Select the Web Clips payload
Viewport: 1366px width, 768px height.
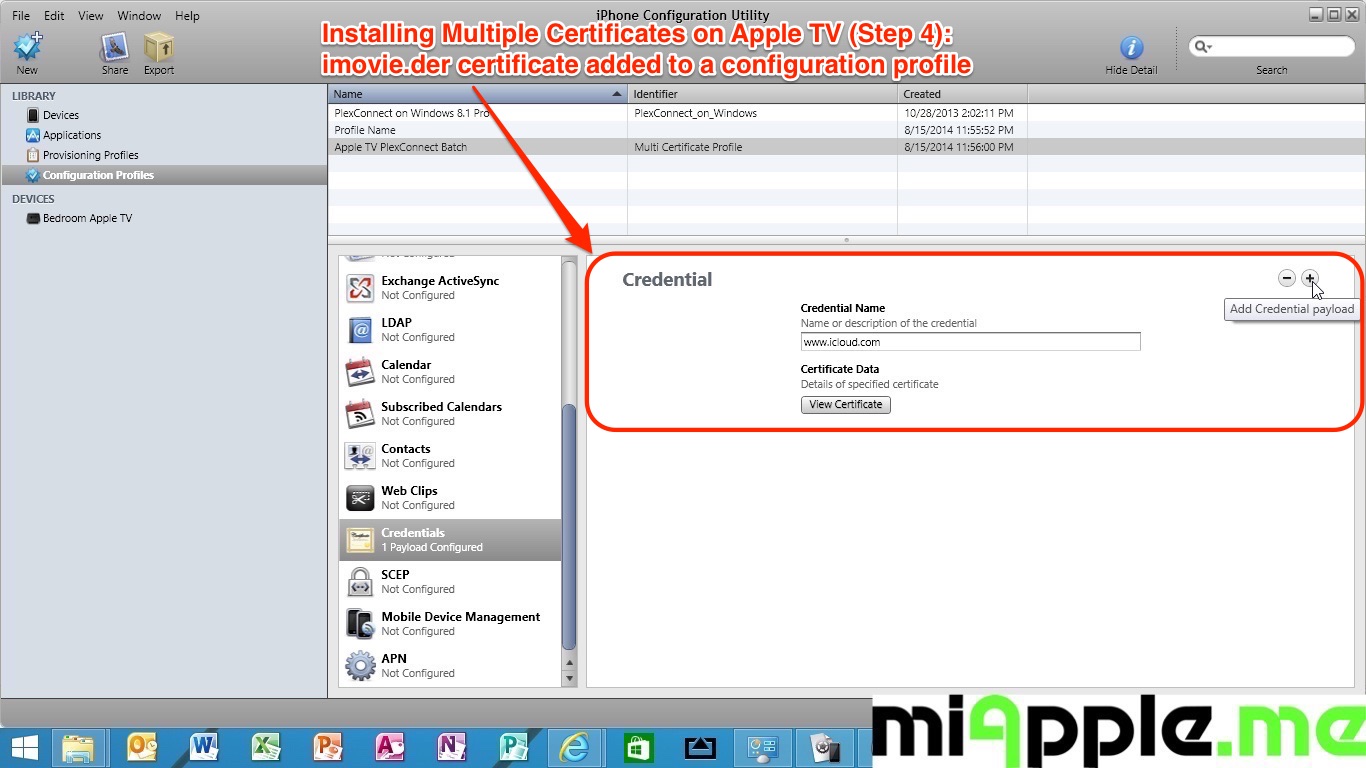[409, 497]
